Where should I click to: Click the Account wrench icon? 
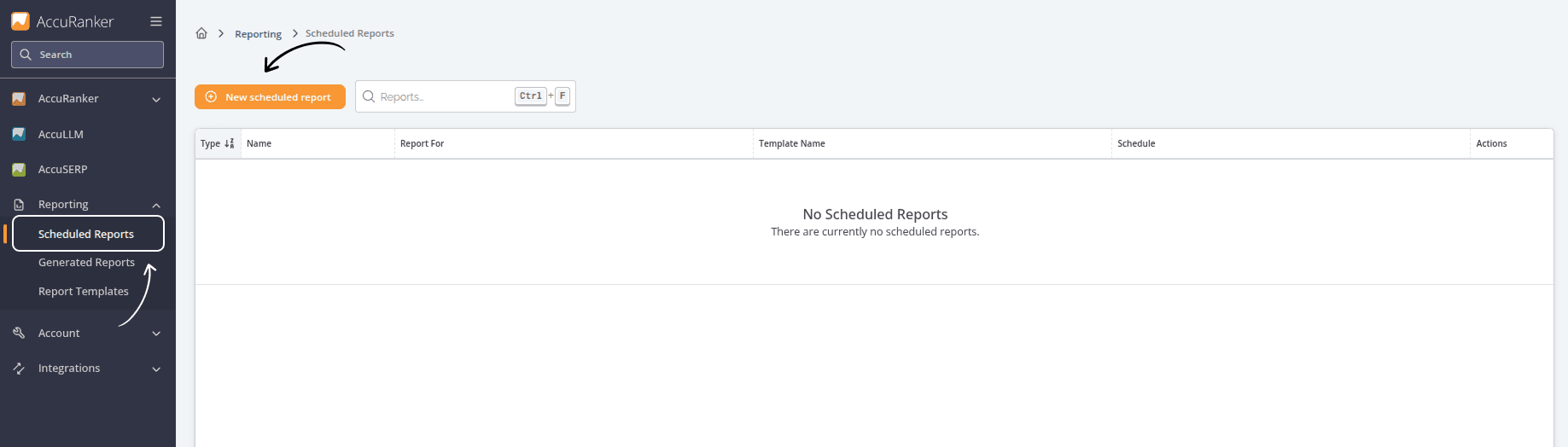click(19, 333)
